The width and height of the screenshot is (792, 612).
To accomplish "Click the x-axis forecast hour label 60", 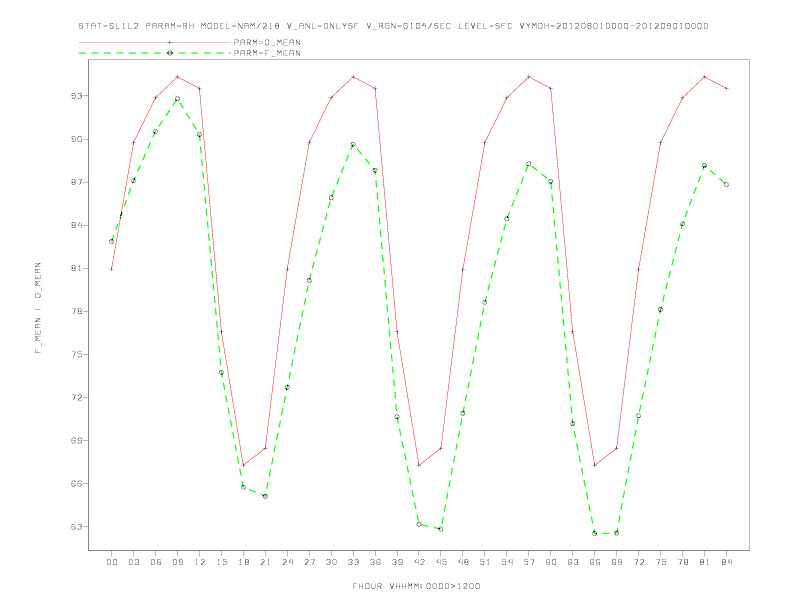I will click(x=551, y=562).
